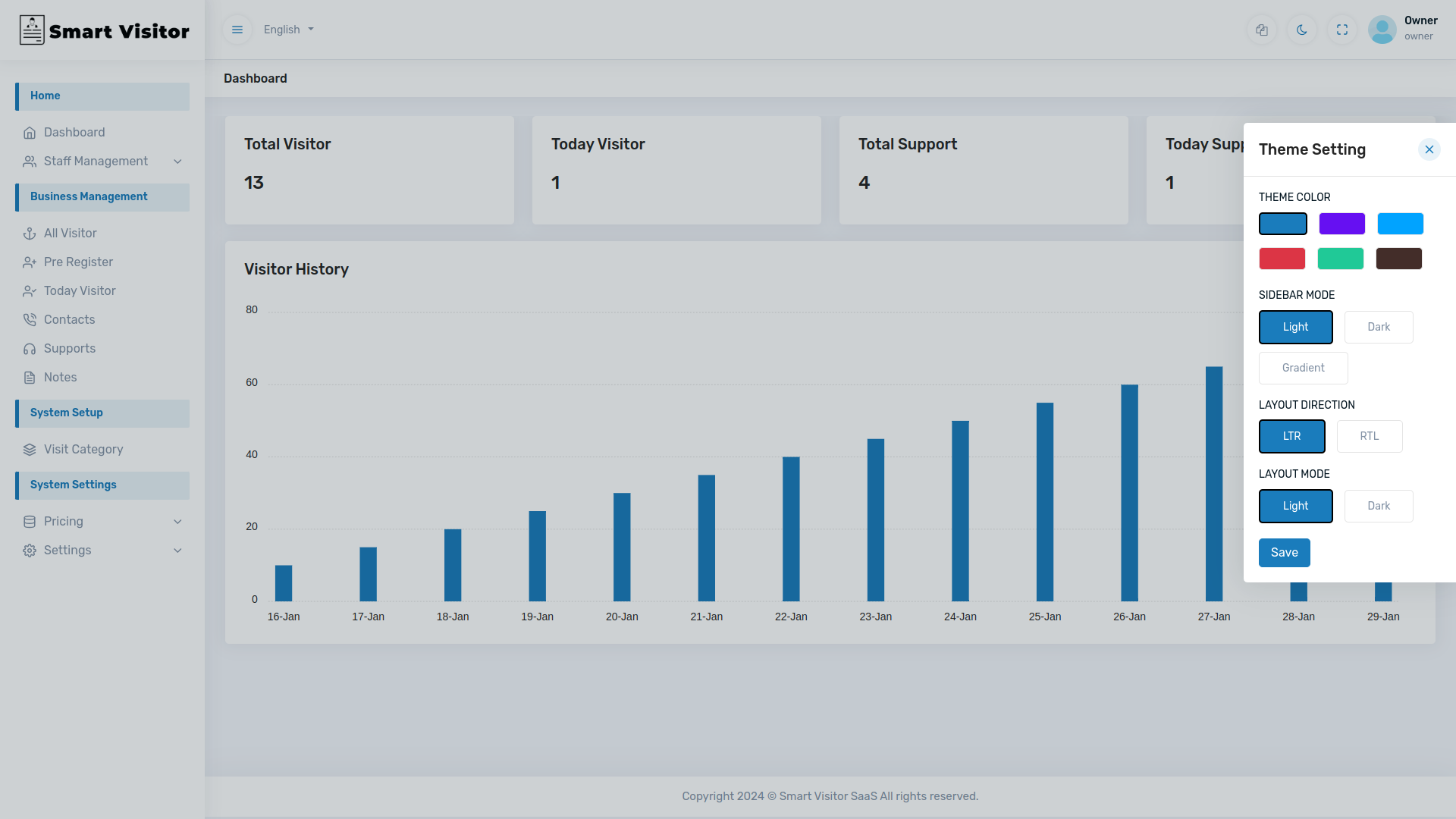Expand the Pricing menu chevron

click(177, 522)
